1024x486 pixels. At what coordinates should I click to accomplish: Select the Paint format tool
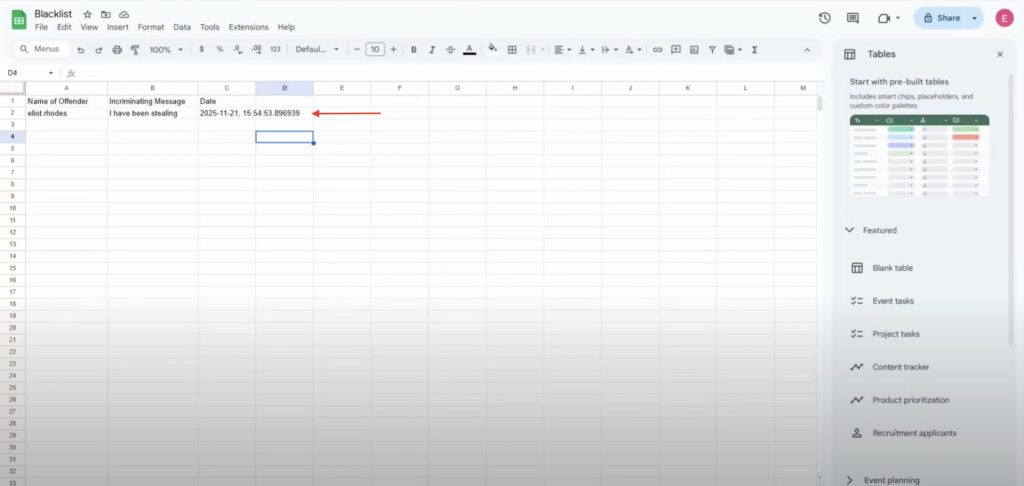coord(135,50)
